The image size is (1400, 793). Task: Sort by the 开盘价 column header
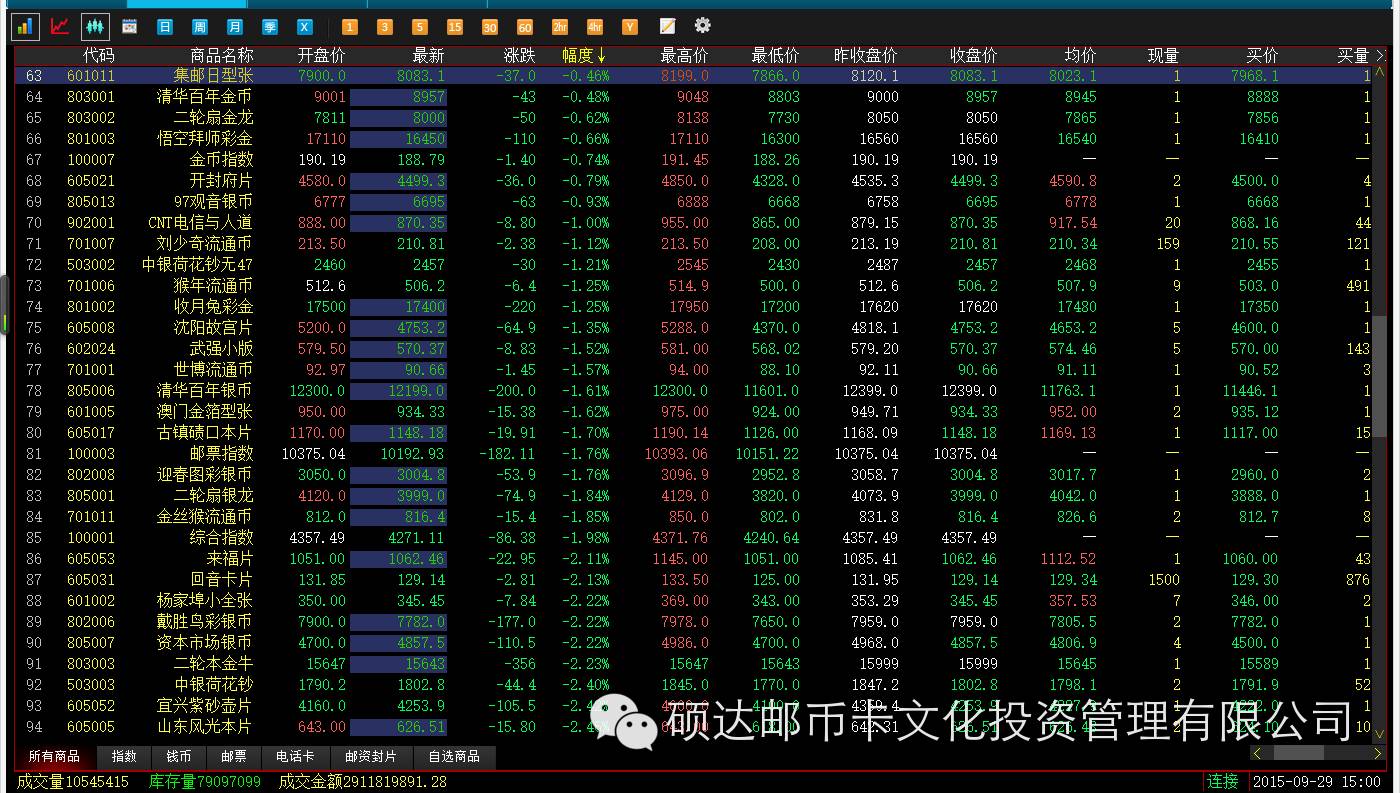(x=322, y=56)
